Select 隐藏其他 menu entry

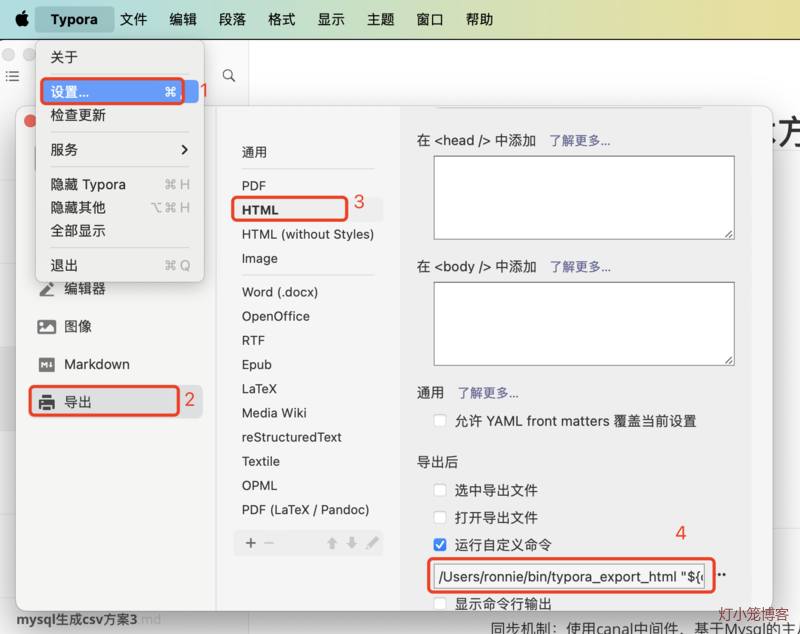click(x=120, y=208)
